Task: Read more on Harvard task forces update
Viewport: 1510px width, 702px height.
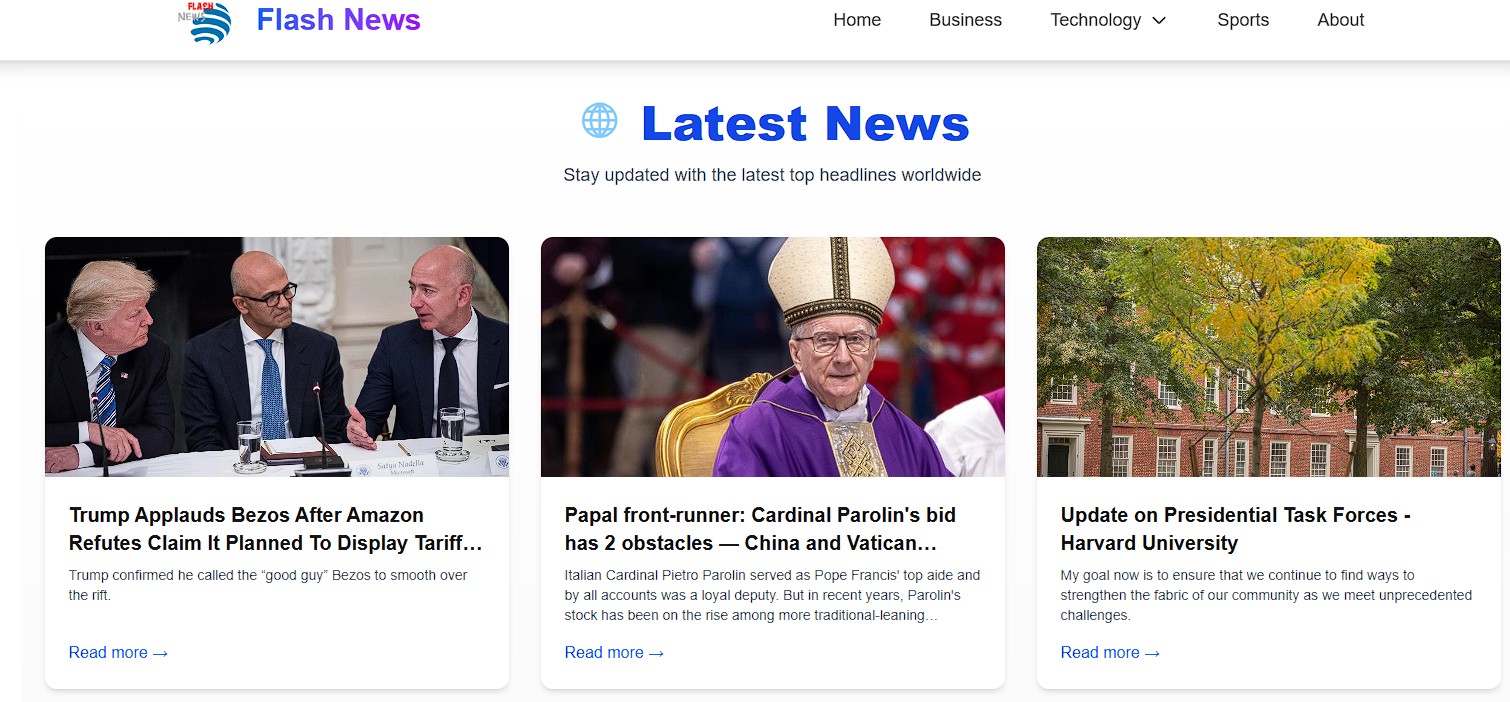Action: [1110, 653]
